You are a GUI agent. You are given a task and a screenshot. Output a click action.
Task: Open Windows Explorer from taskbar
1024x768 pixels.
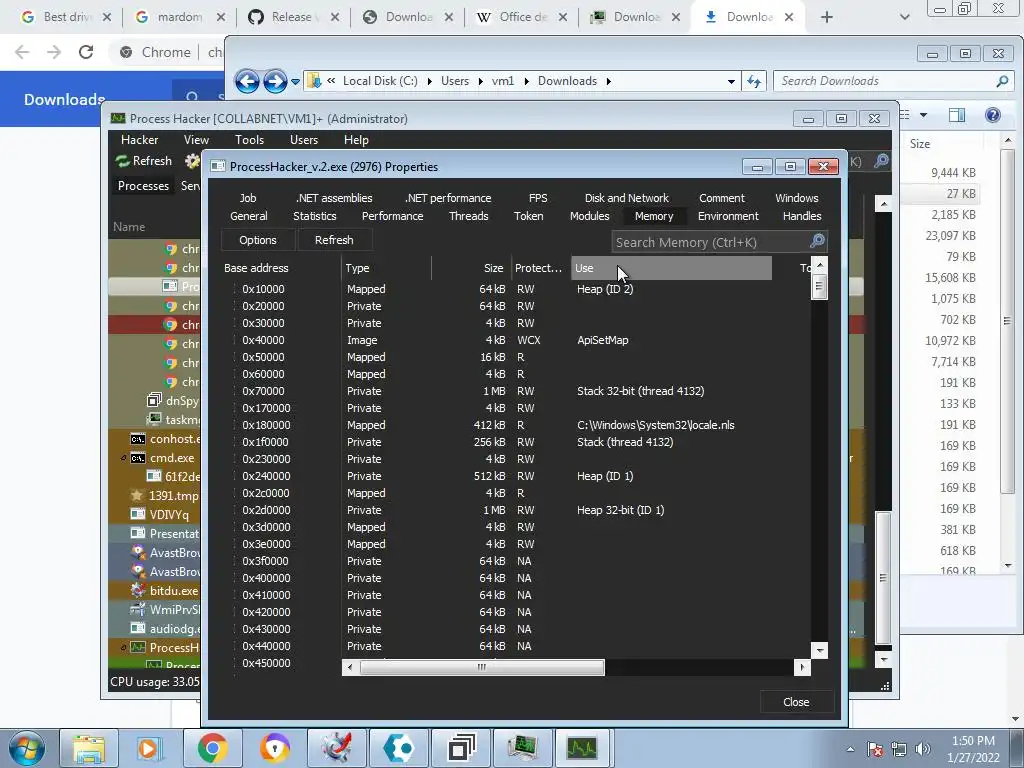coord(88,748)
